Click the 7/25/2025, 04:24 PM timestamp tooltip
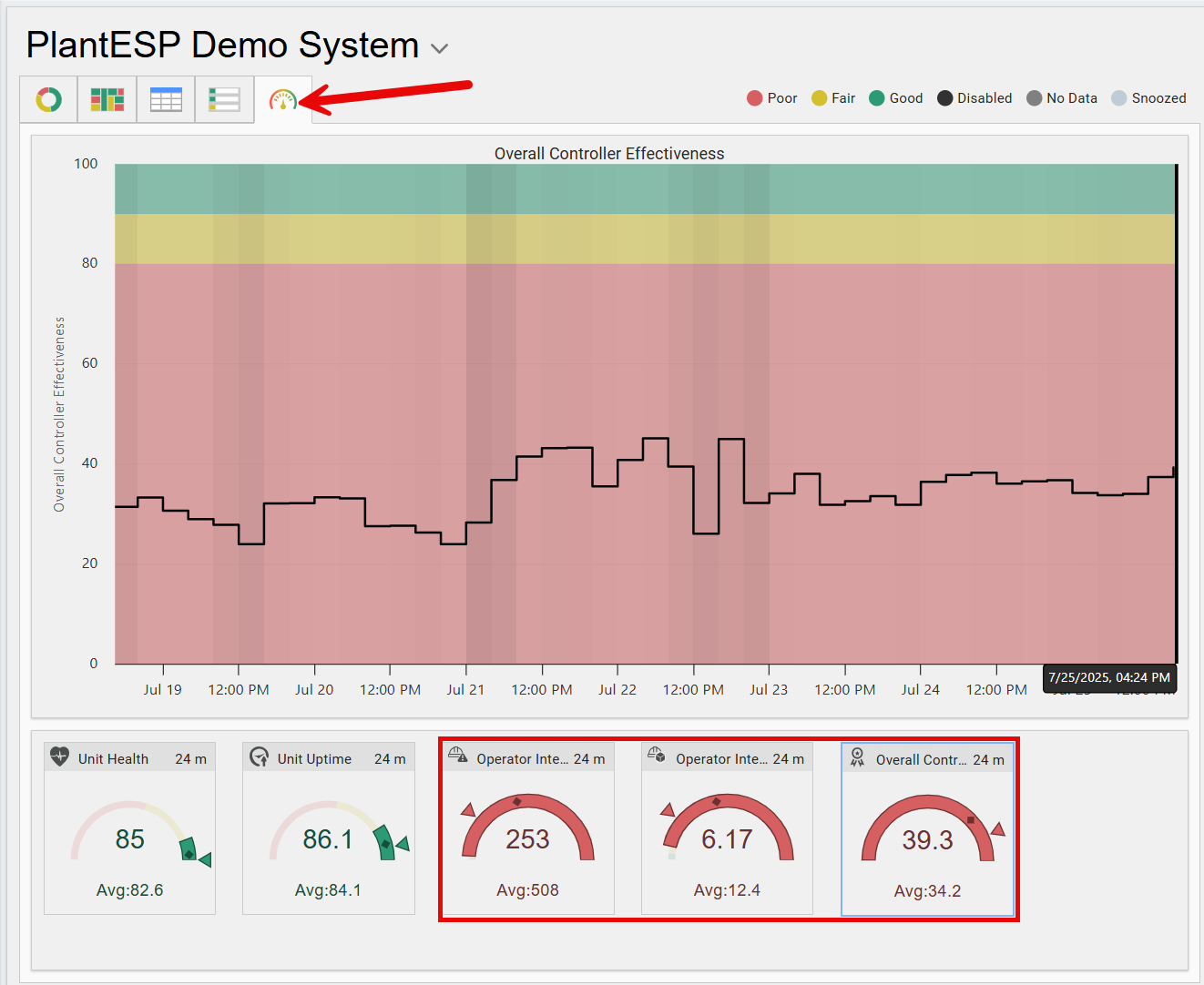Viewport: 1204px width, 985px height. tap(1109, 678)
